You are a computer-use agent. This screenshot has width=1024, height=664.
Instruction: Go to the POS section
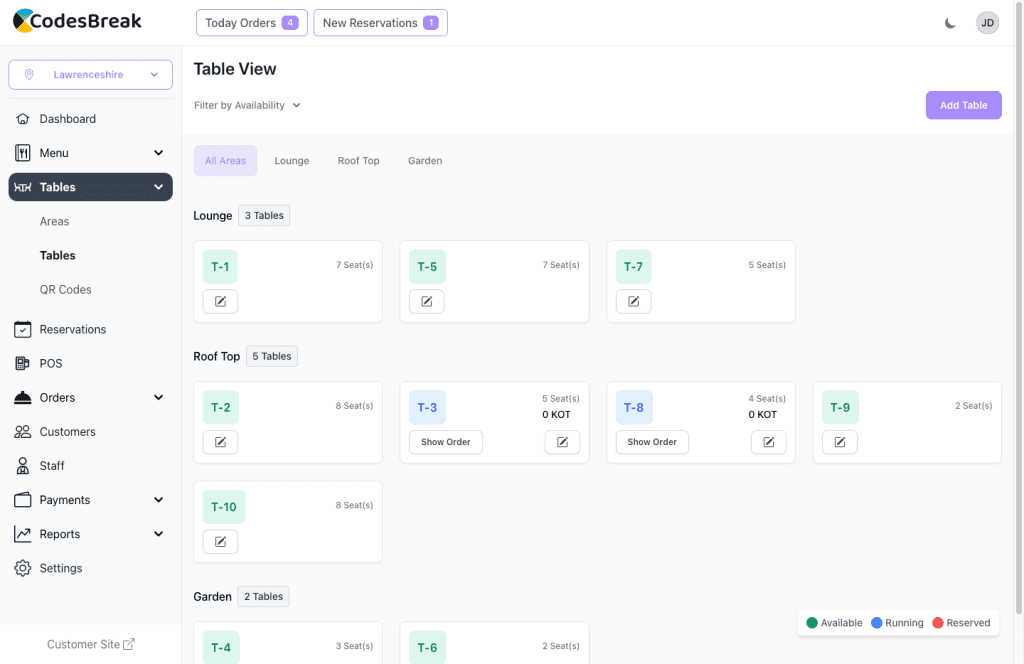click(x=50, y=363)
